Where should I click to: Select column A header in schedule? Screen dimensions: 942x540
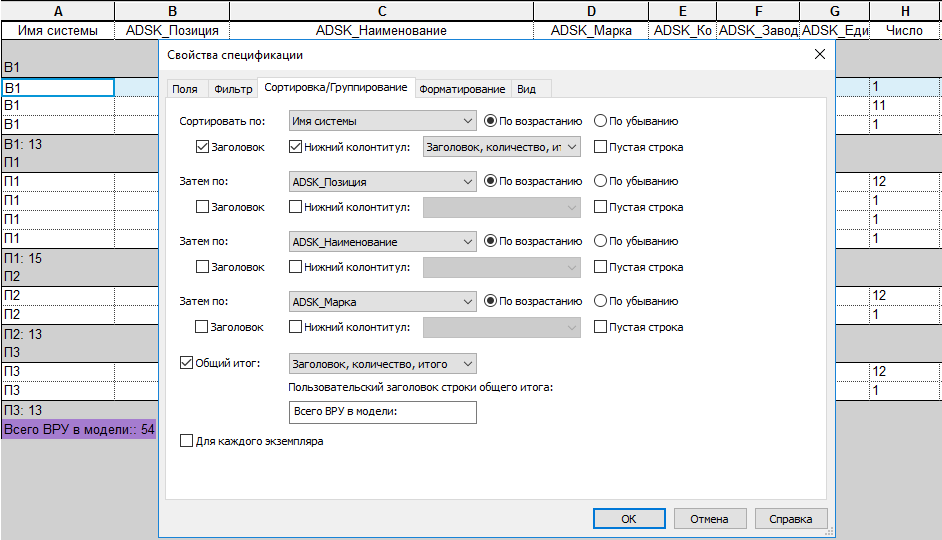[x=58, y=11]
